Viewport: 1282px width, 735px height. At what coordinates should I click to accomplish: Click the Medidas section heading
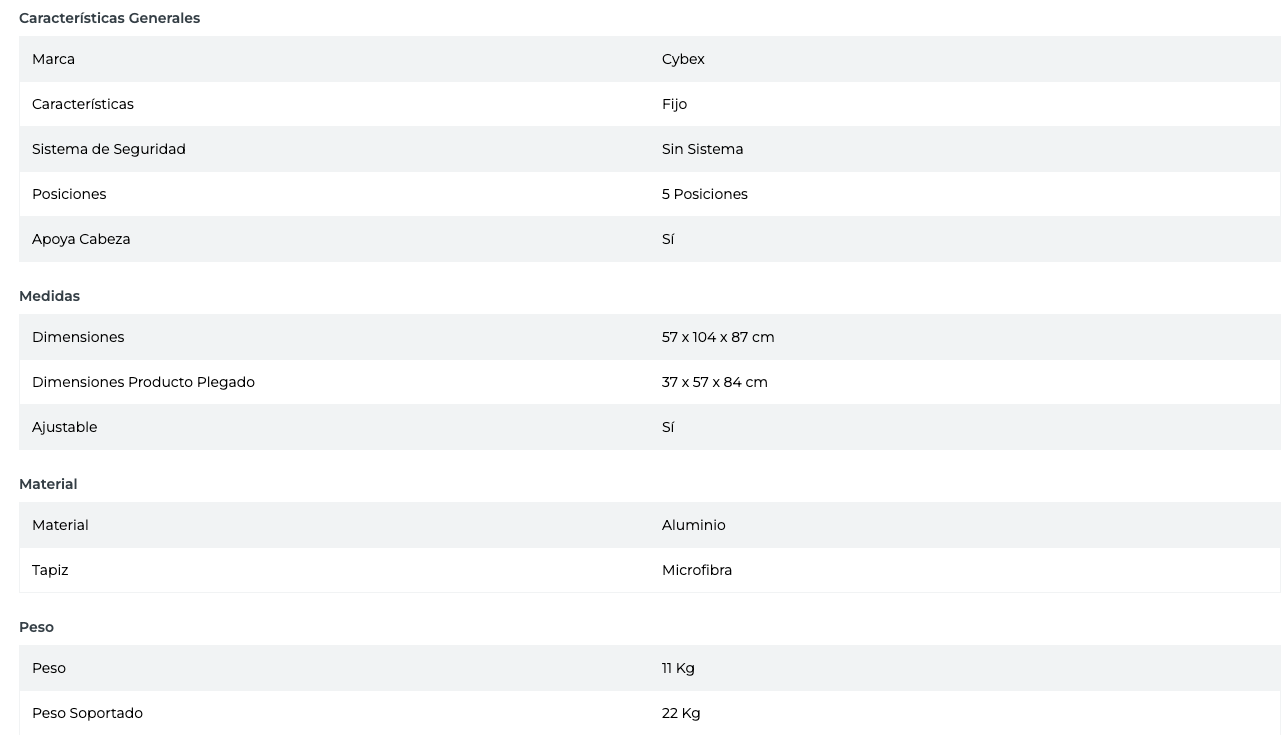click(x=49, y=296)
